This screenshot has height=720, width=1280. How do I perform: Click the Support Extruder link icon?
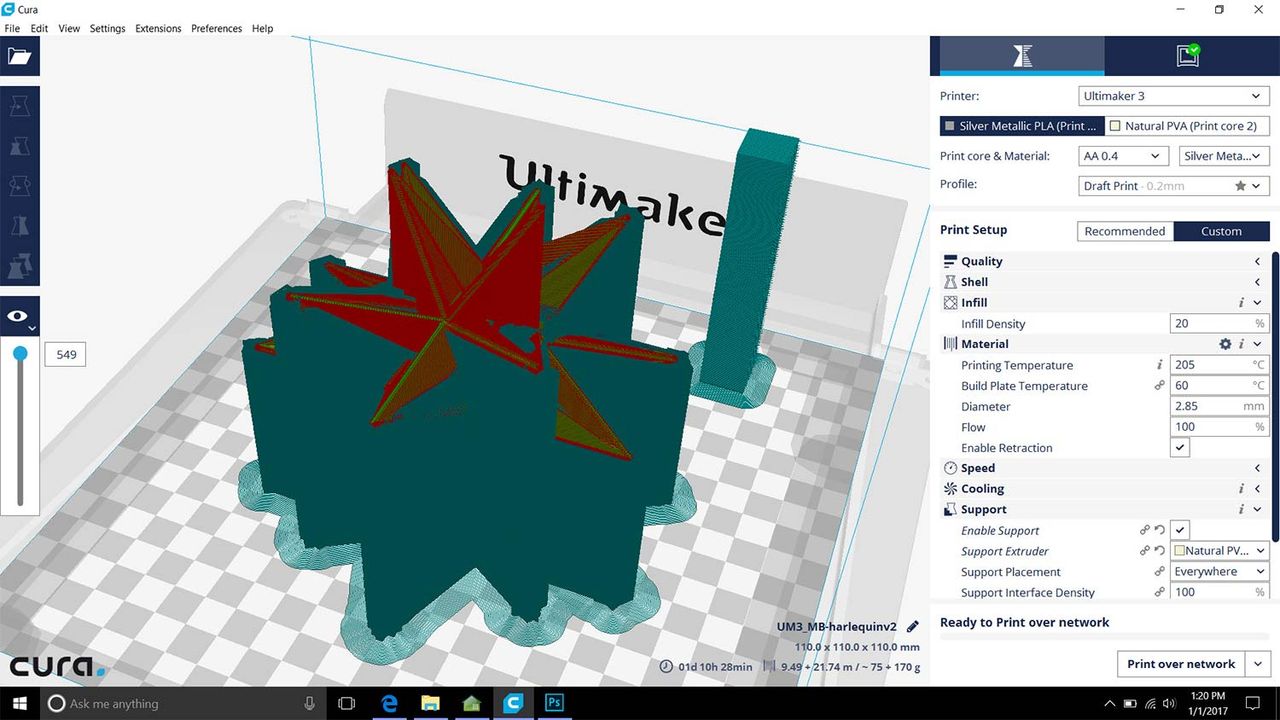(1145, 551)
